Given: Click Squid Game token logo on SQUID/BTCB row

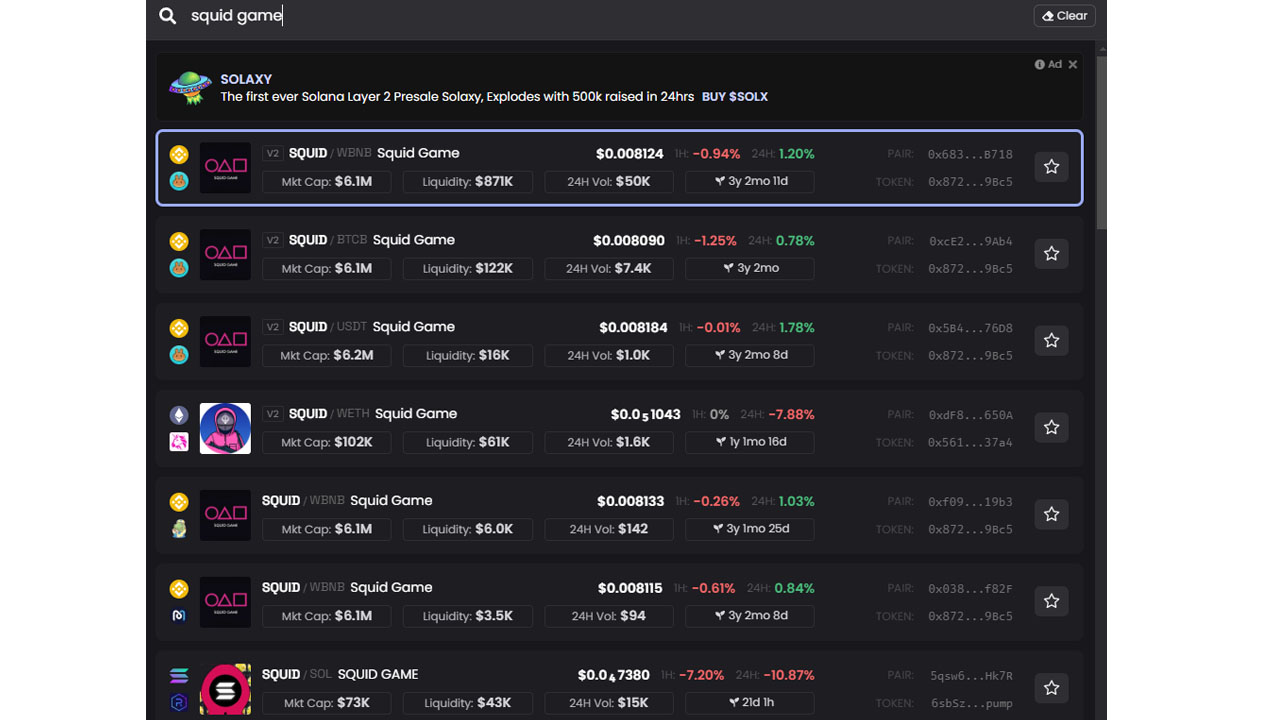Looking at the screenshot, I should (x=225, y=254).
